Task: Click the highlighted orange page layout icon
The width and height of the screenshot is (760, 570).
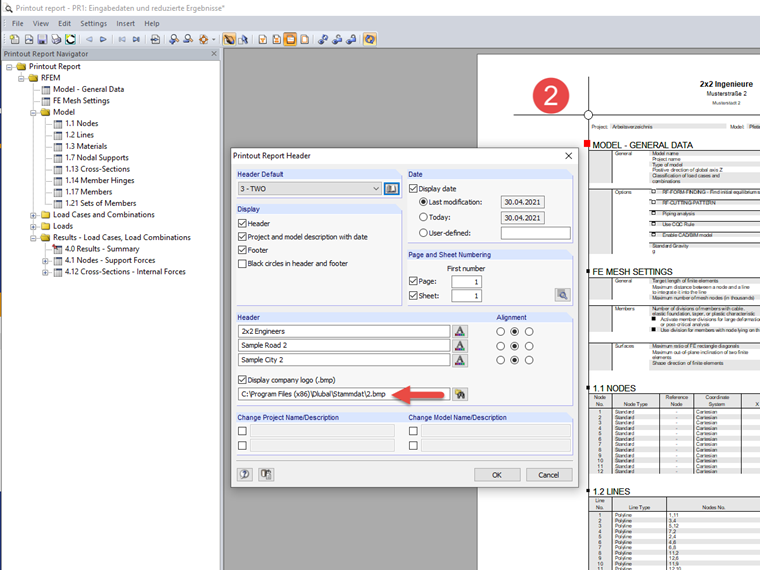Action: (290, 39)
